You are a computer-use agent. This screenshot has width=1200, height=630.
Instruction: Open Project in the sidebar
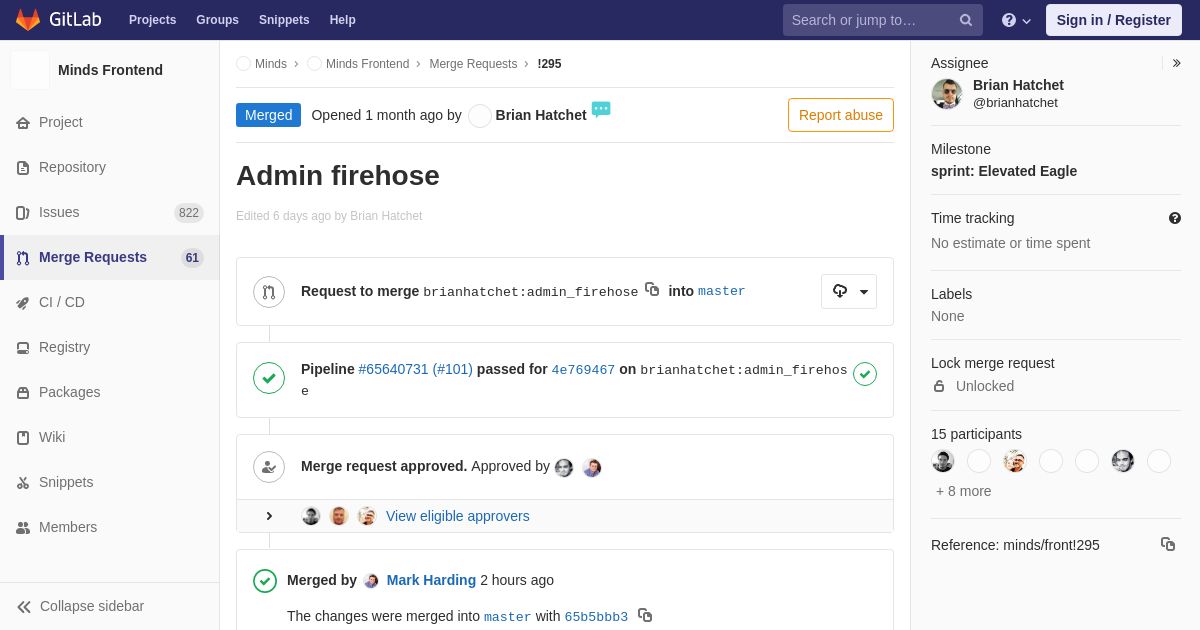coord(110,122)
